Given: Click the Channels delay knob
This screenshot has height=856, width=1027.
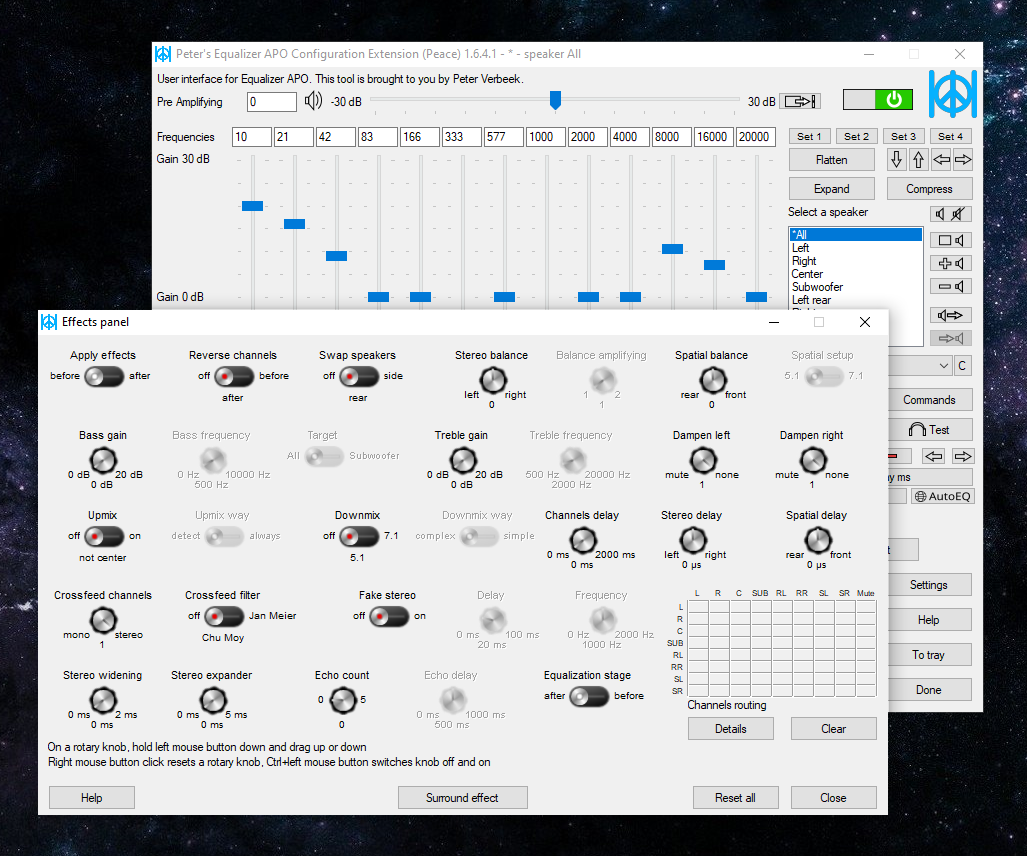Looking at the screenshot, I should [x=583, y=540].
